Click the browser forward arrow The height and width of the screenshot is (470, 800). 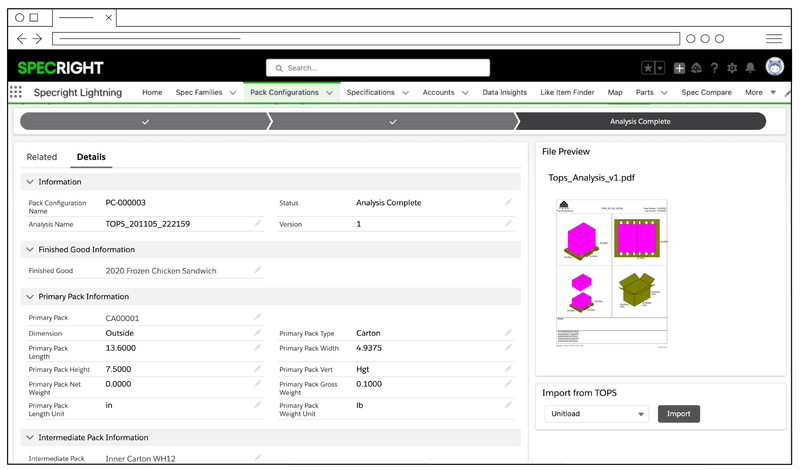[x=37, y=39]
